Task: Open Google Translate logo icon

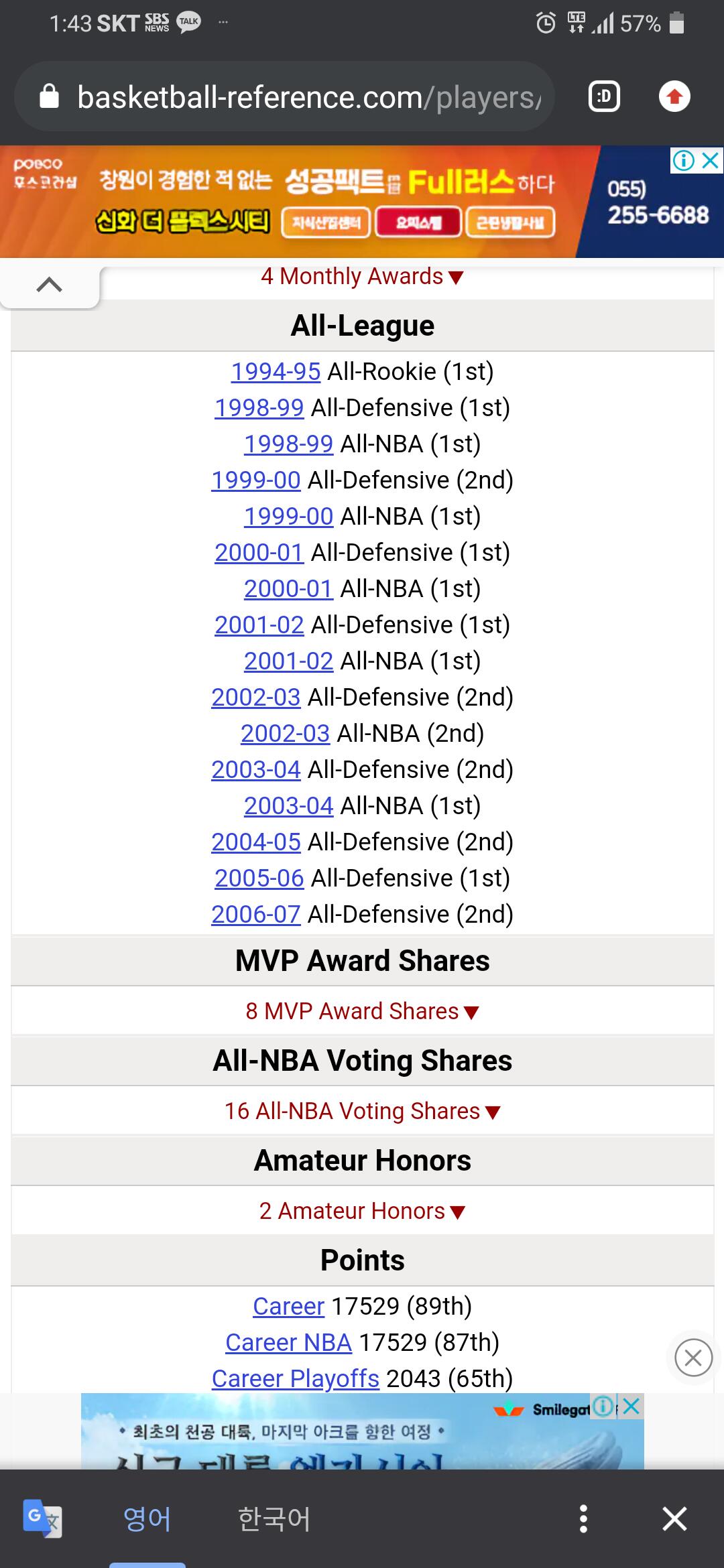Action: pos(42,1518)
